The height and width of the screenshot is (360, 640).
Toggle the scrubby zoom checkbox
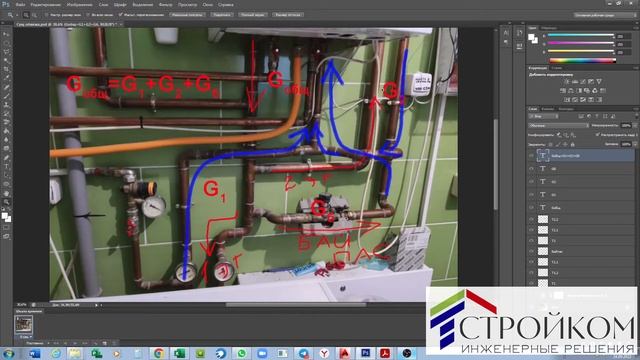[x=120, y=15]
